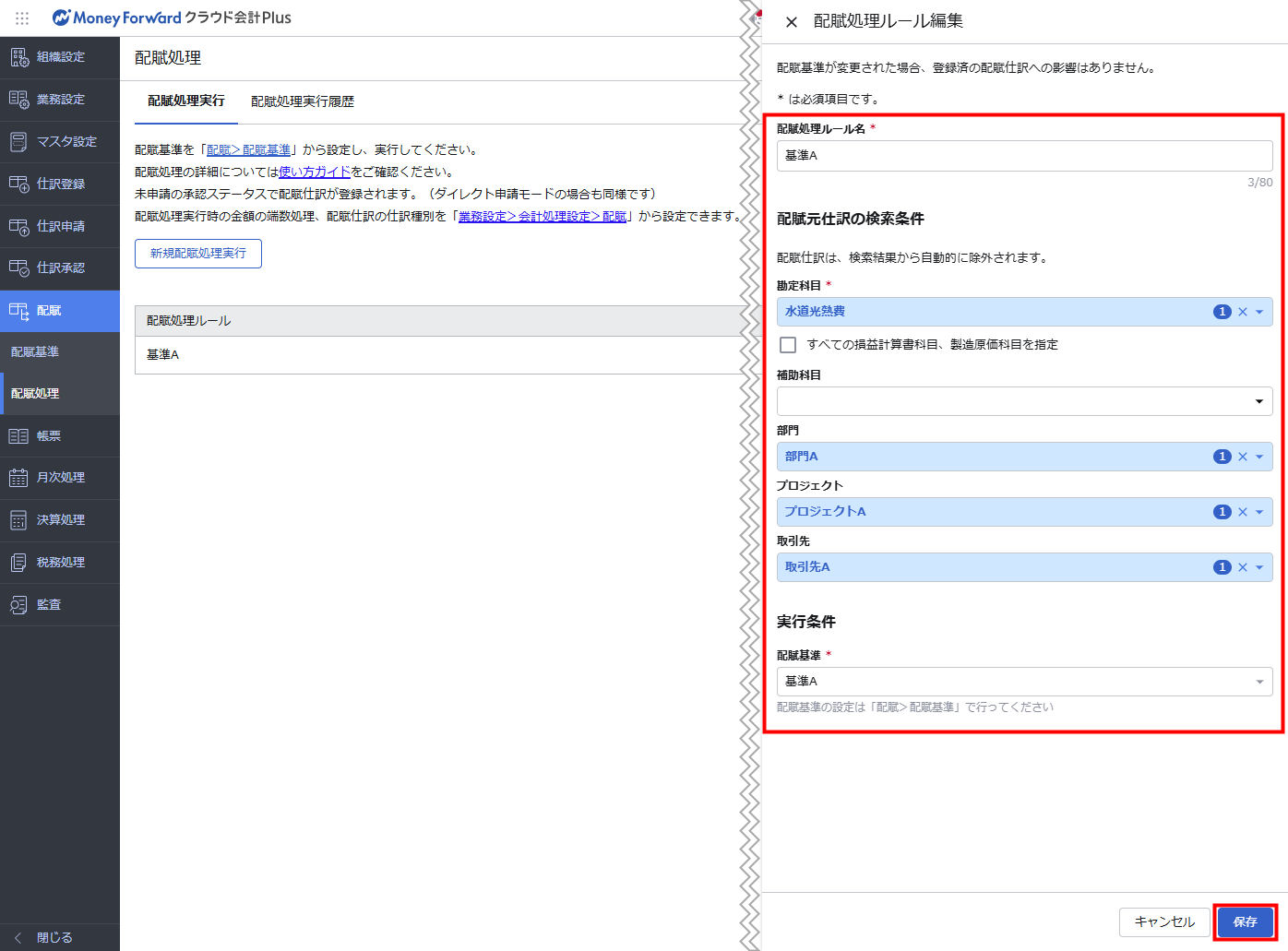
Task: Expand the プロジェクト dropdown arrow
Action: click(1259, 512)
